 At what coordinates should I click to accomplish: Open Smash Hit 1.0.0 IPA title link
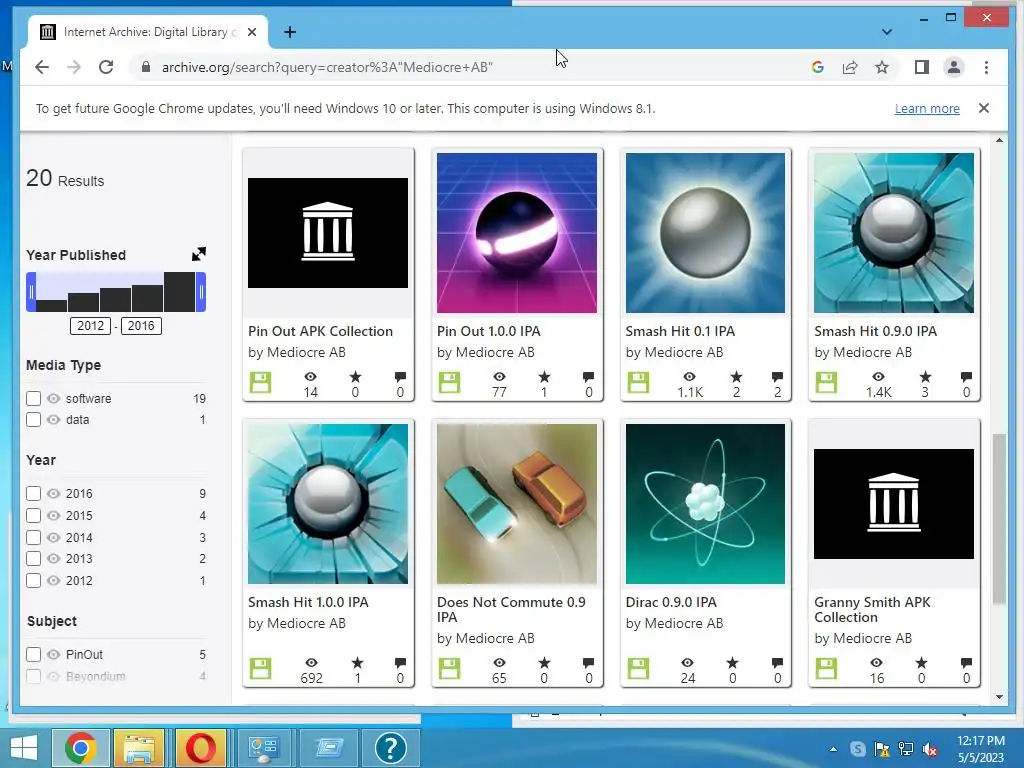coord(308,602)
